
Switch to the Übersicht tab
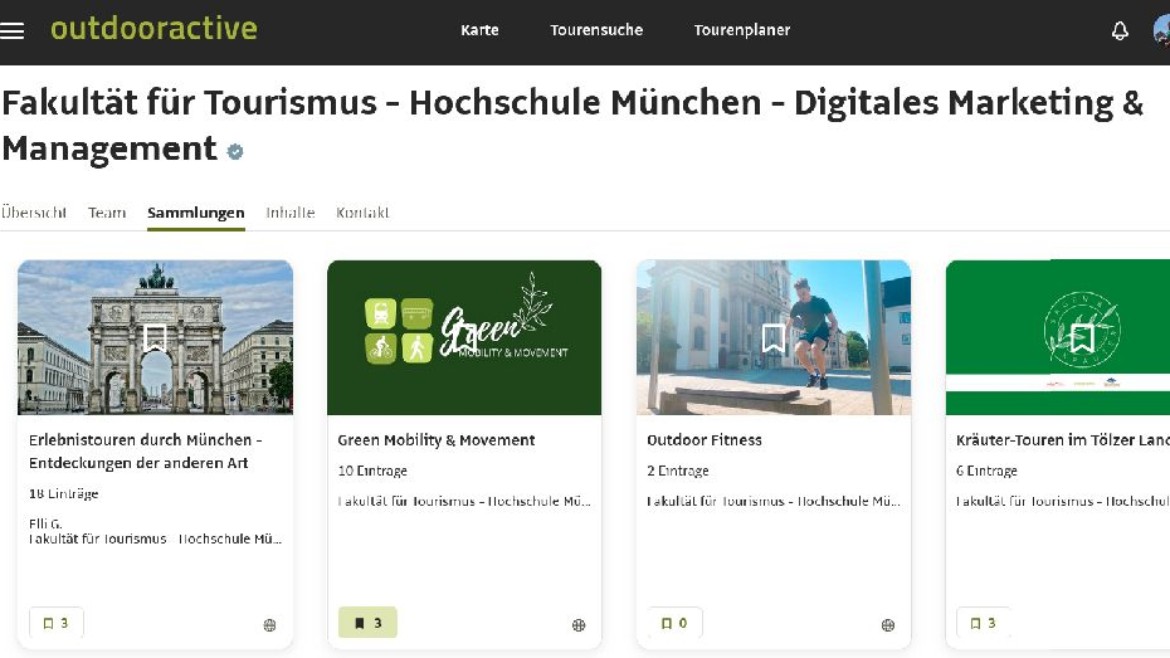(34, 213)
